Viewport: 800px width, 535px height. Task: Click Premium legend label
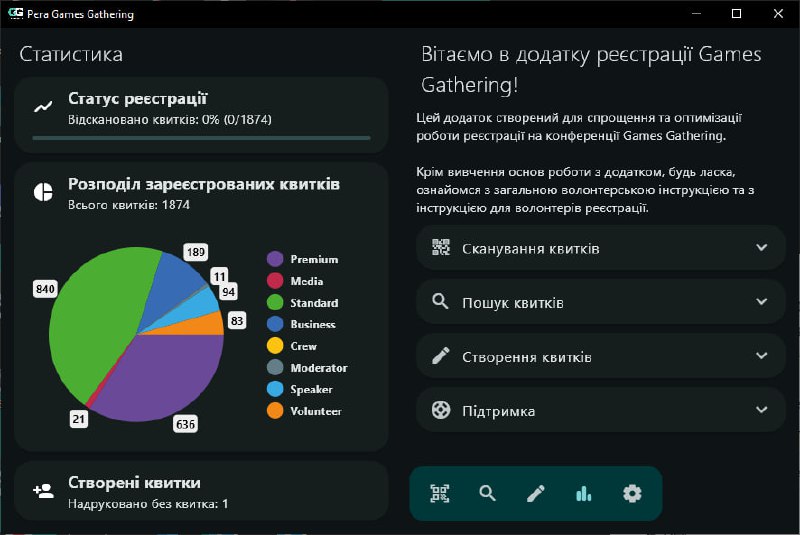click(314, 259)
